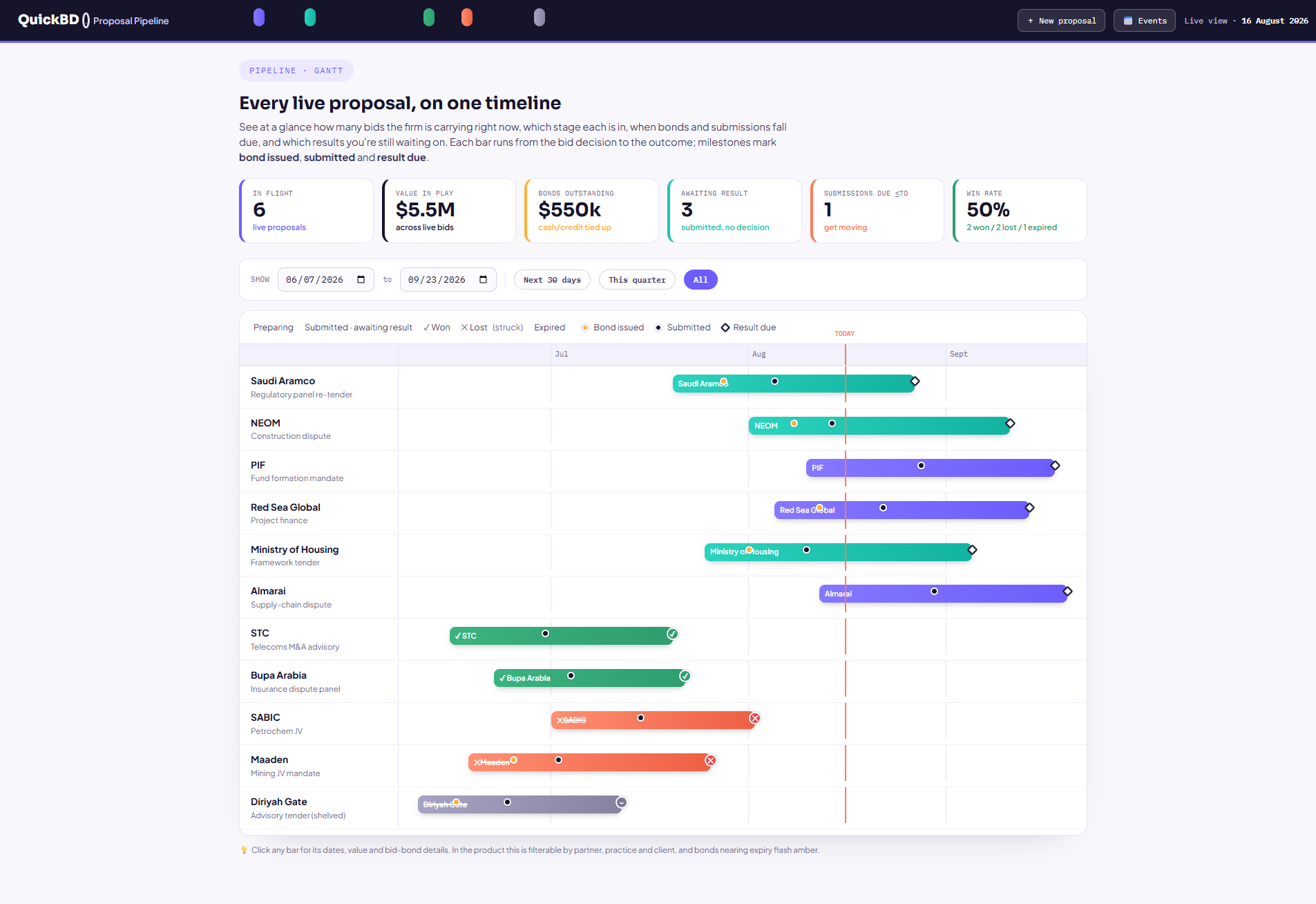Open the won Bupa Arabia bar
The image size is (1316, 904).
coord(589,678)
